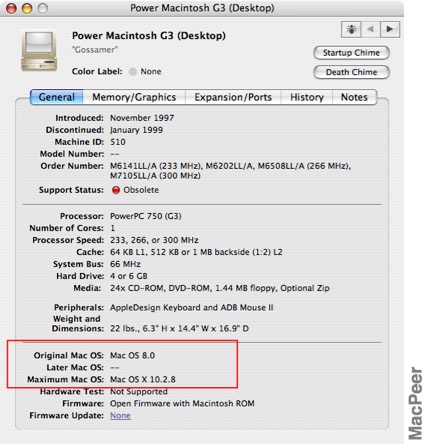The width and height of the screenshot is (426, 444).
Task: Close the window with red button
Action: coord(12,8)
